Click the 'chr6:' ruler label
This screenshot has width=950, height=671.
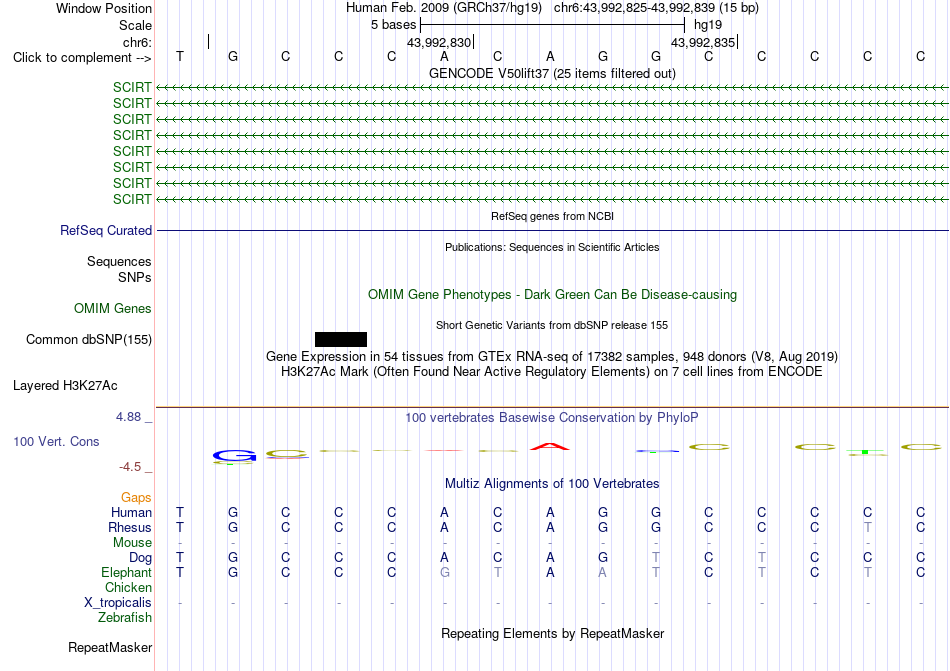138,42
